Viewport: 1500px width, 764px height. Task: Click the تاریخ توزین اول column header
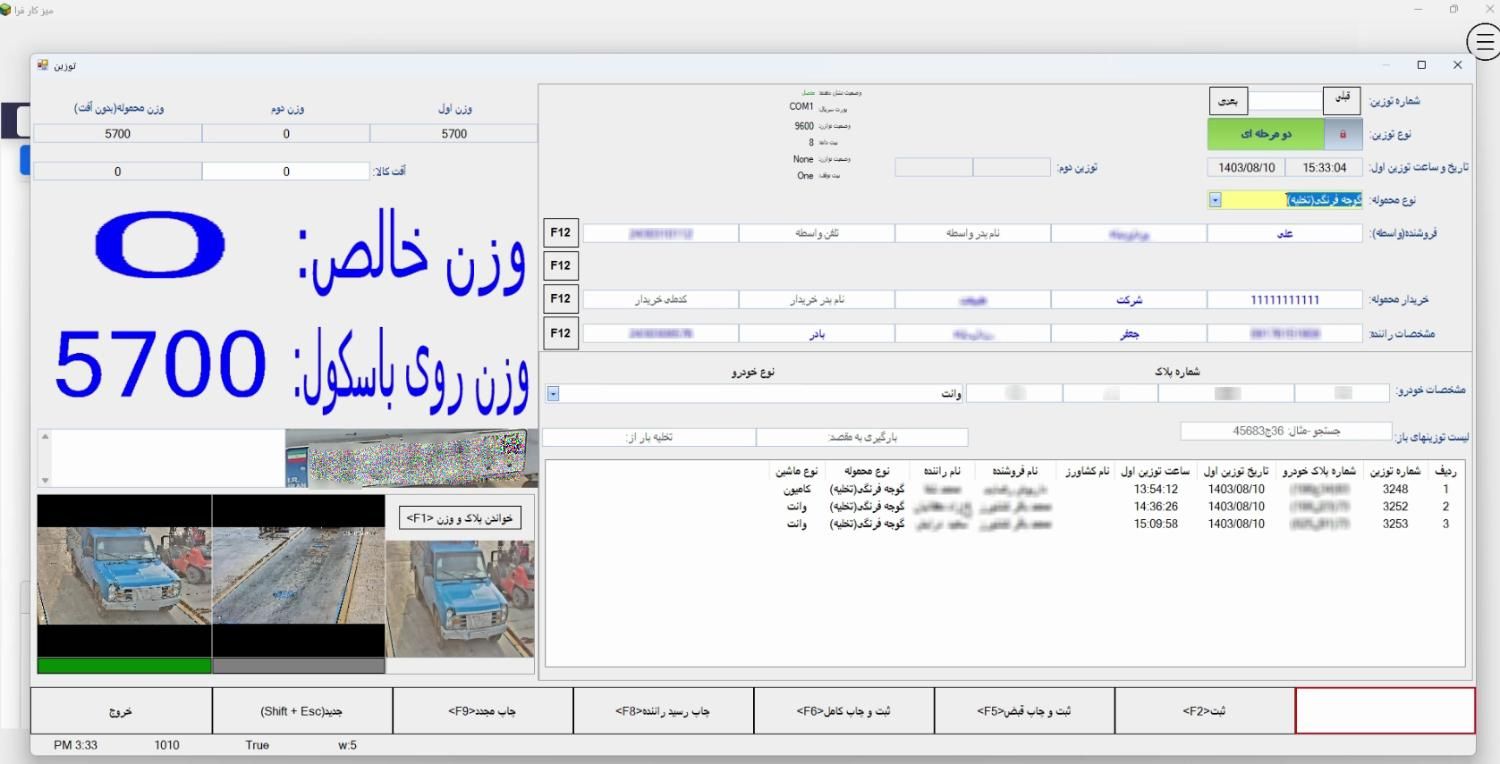click(1236, 471)
